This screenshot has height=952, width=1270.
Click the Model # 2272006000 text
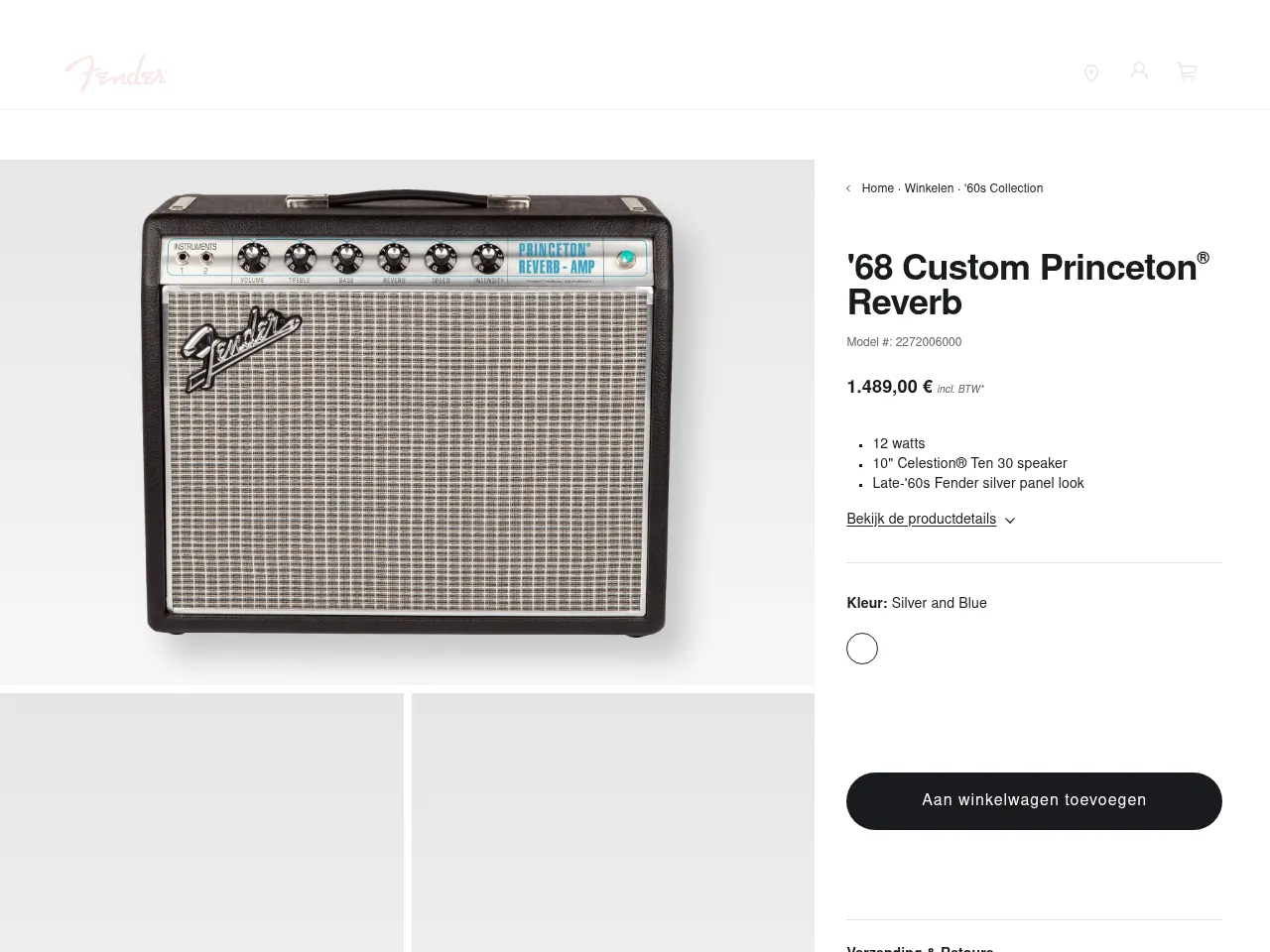(x=904, y=342)
